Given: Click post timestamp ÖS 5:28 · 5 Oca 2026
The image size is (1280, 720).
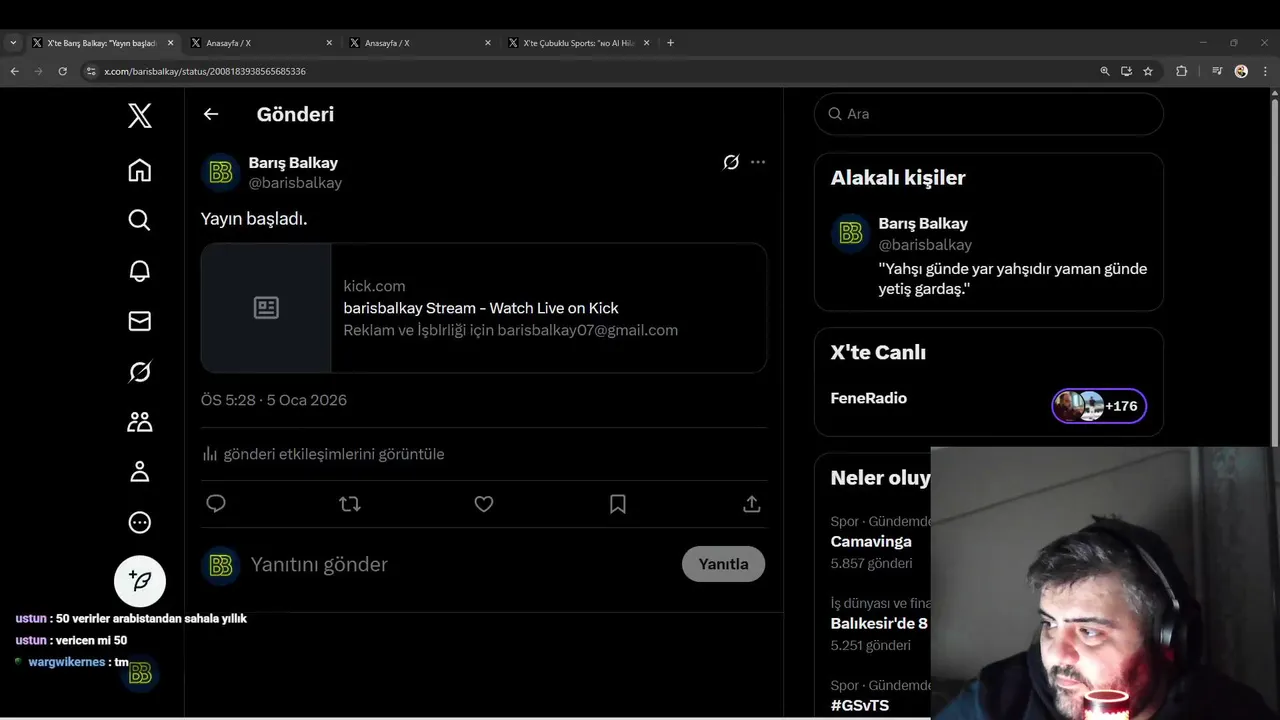Looking at the screenshot, I should pos(274,400).
